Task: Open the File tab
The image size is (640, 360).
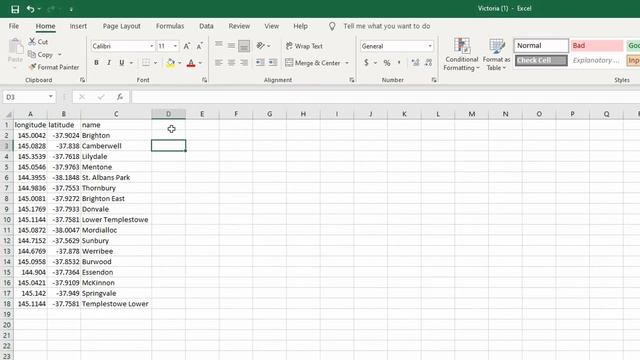Action: 14,26
